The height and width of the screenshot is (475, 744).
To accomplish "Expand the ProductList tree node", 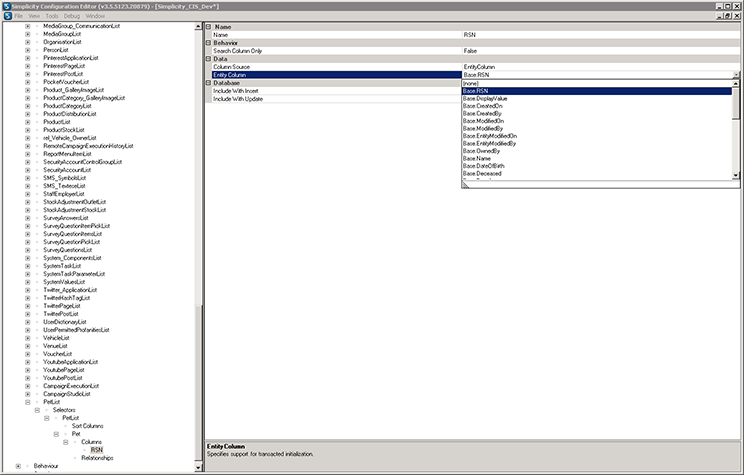I will pyautogui.click(x=28, y=122).
